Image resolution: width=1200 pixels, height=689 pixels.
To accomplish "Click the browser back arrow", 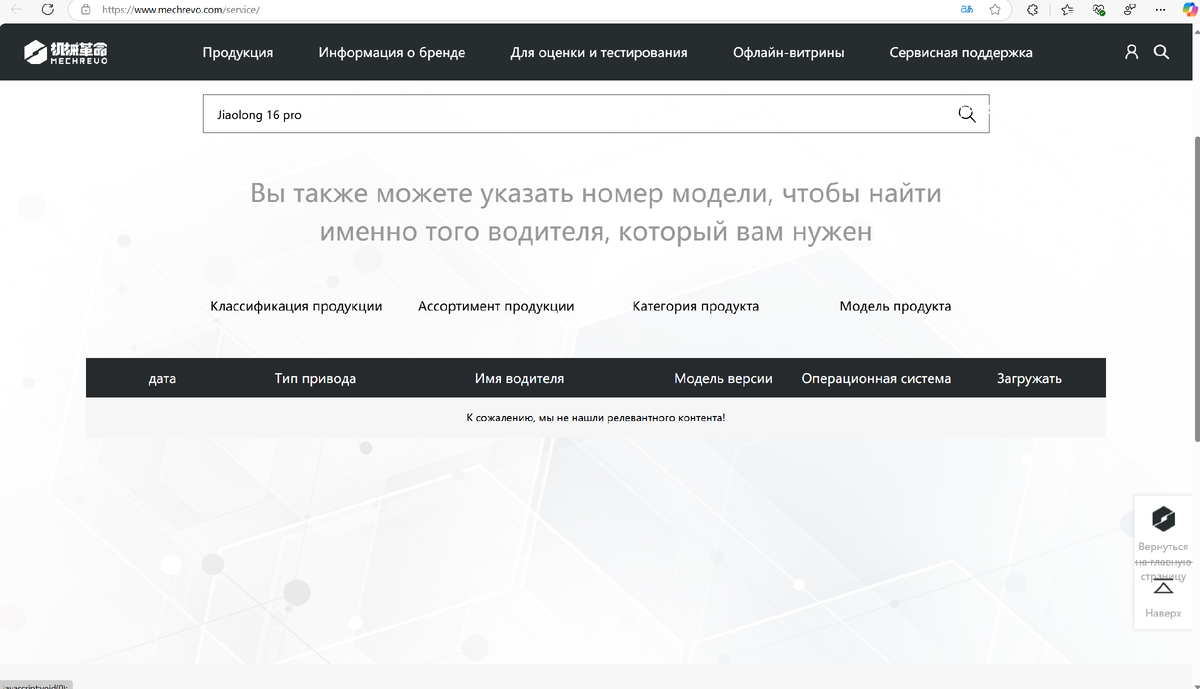I will [x=15, y=9].
